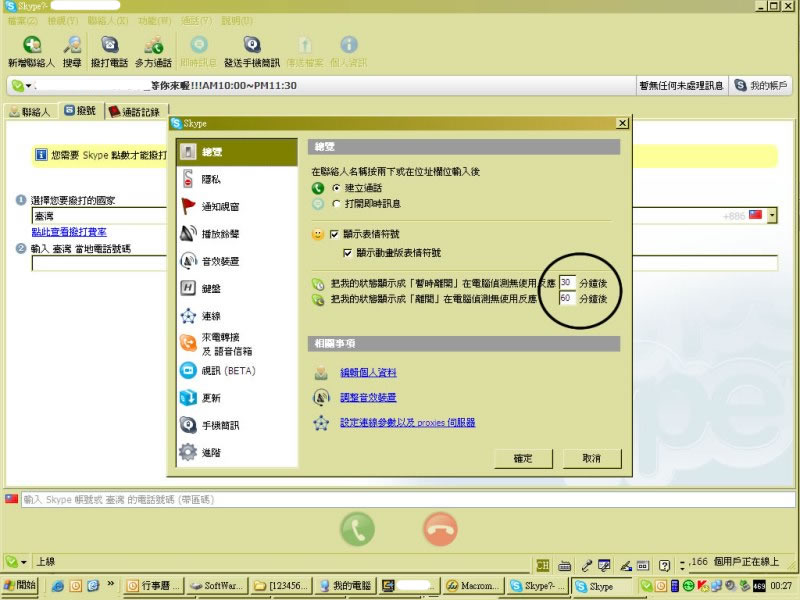800x600 pixels.
Task: Click the green call button
Action: tap(357, 529)
